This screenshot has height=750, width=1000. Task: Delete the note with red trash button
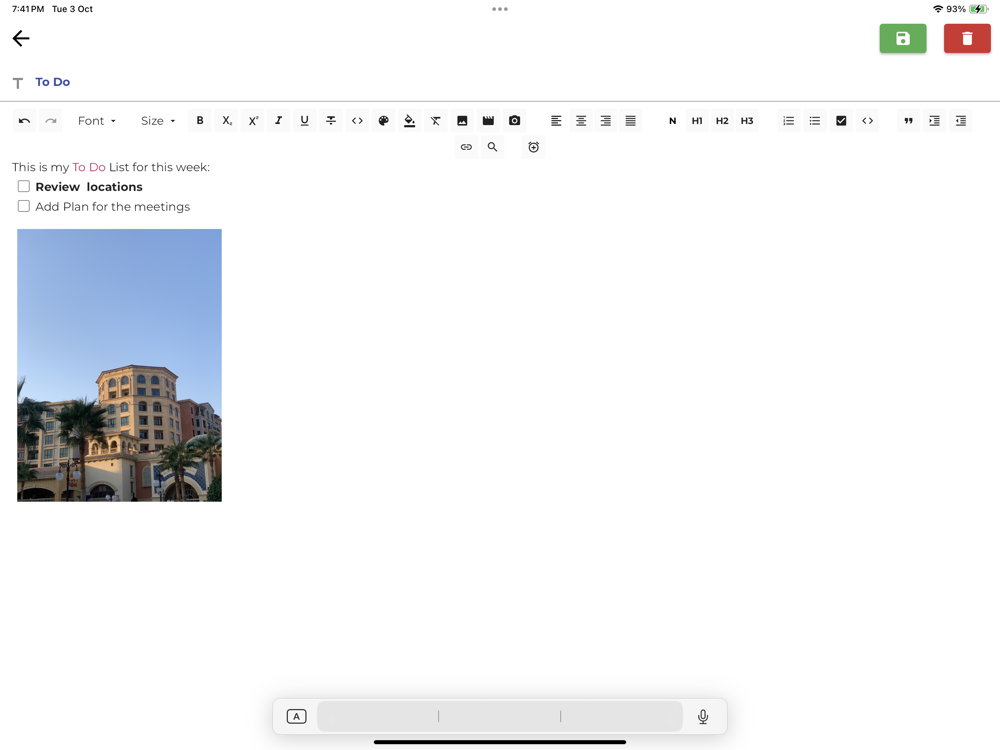(967, 38)
